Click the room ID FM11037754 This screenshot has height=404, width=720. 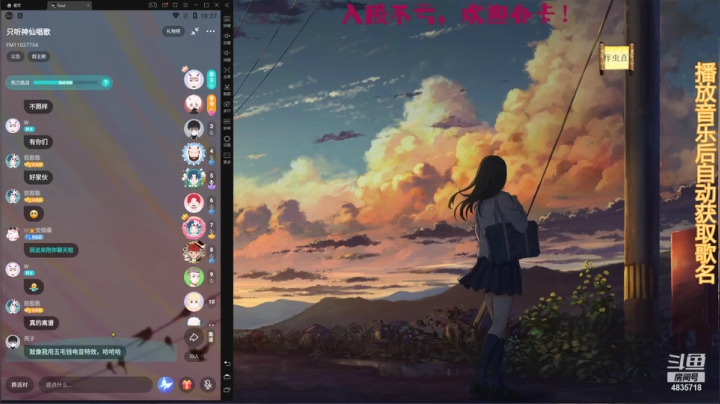point(22,45)
